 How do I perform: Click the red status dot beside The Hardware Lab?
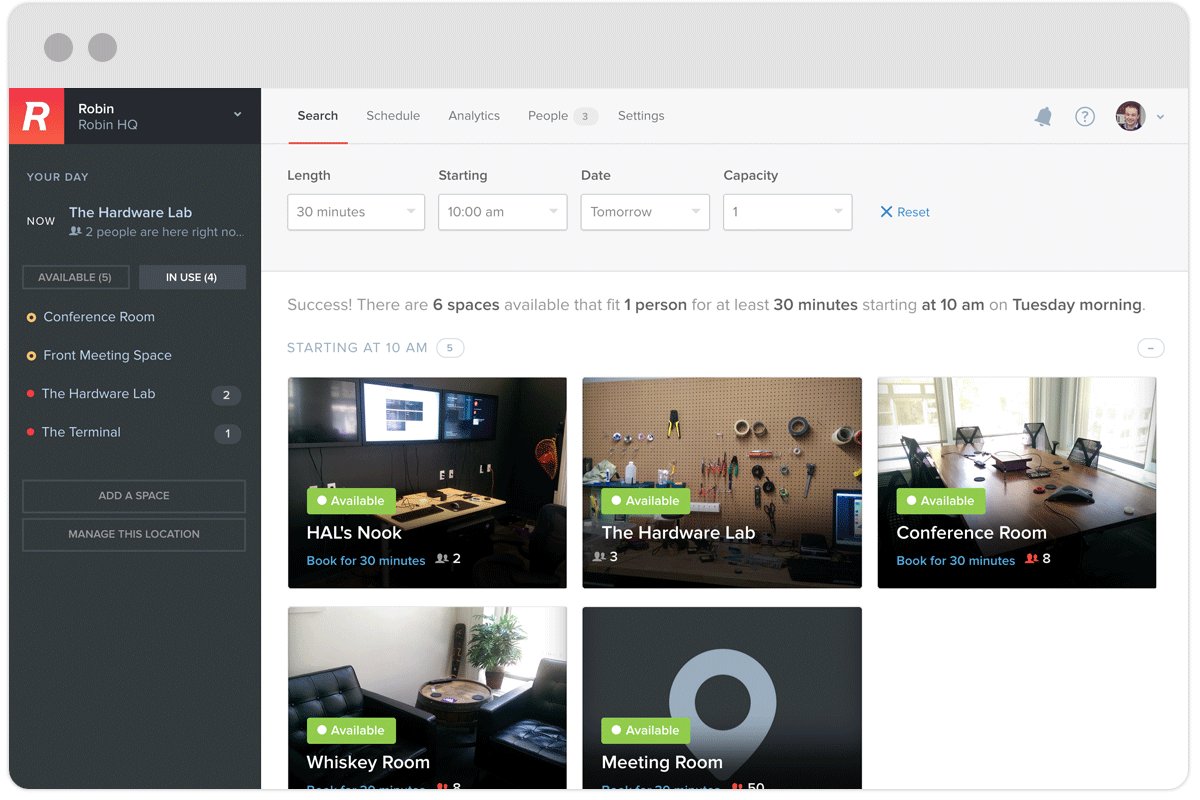31,394
